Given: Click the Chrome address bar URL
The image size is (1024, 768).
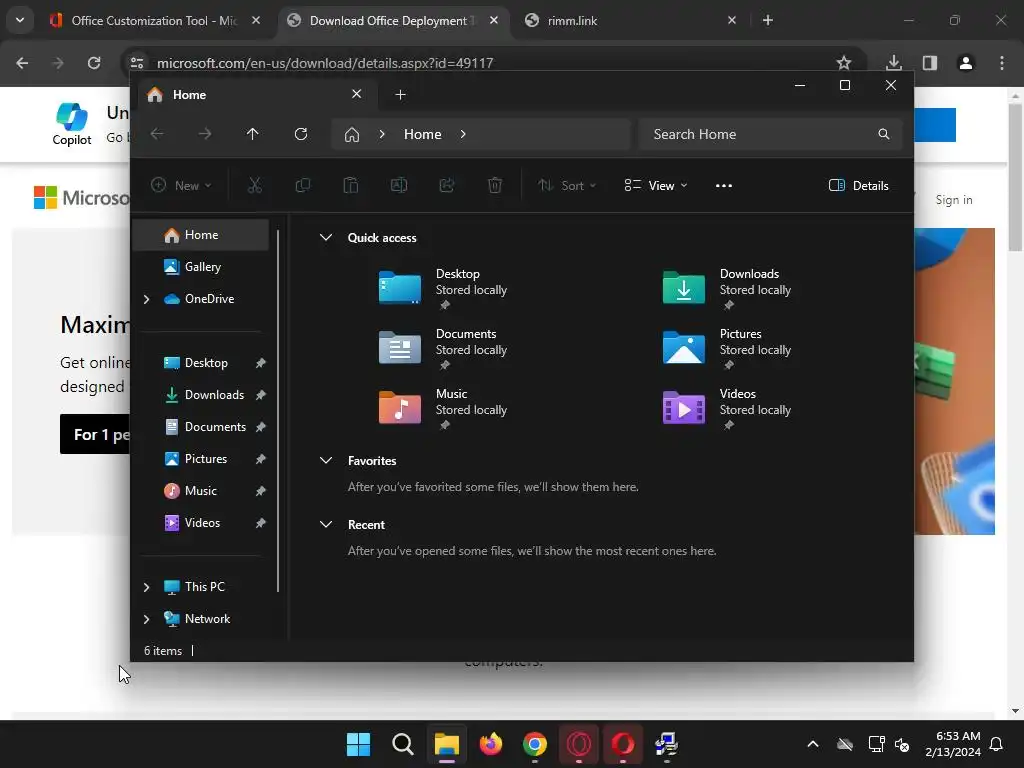Looking at the screenshot, I should (325, 63).
